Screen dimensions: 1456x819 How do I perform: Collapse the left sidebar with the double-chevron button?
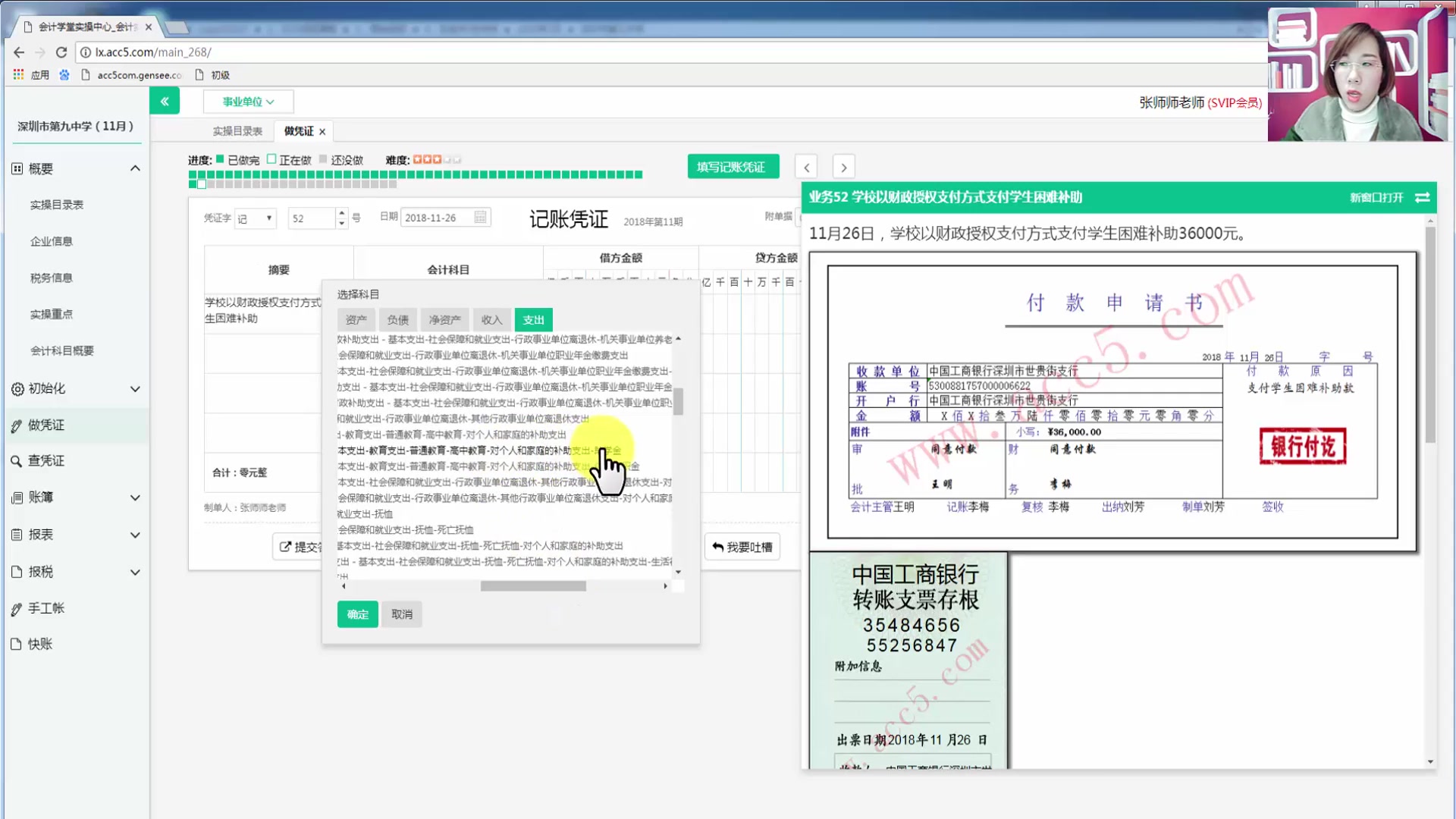pyautogui.click(x=165, y=100)
